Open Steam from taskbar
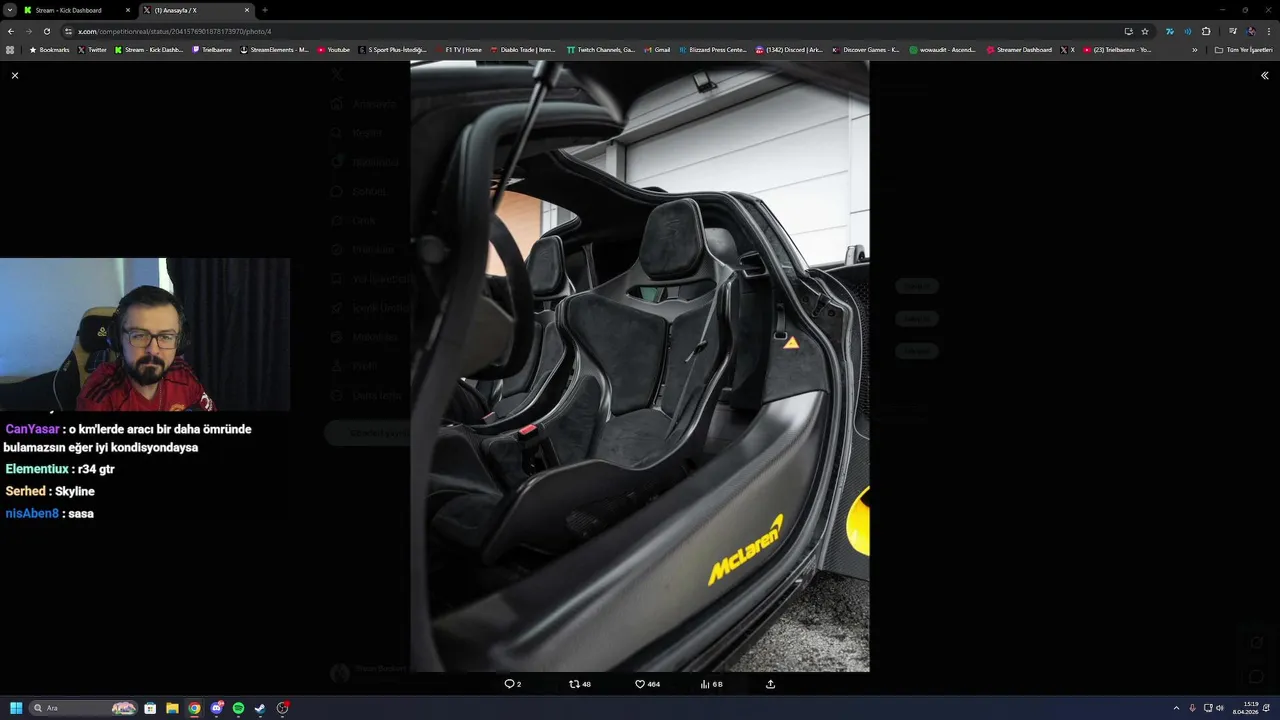The image size is (1280, 720). 260,708
